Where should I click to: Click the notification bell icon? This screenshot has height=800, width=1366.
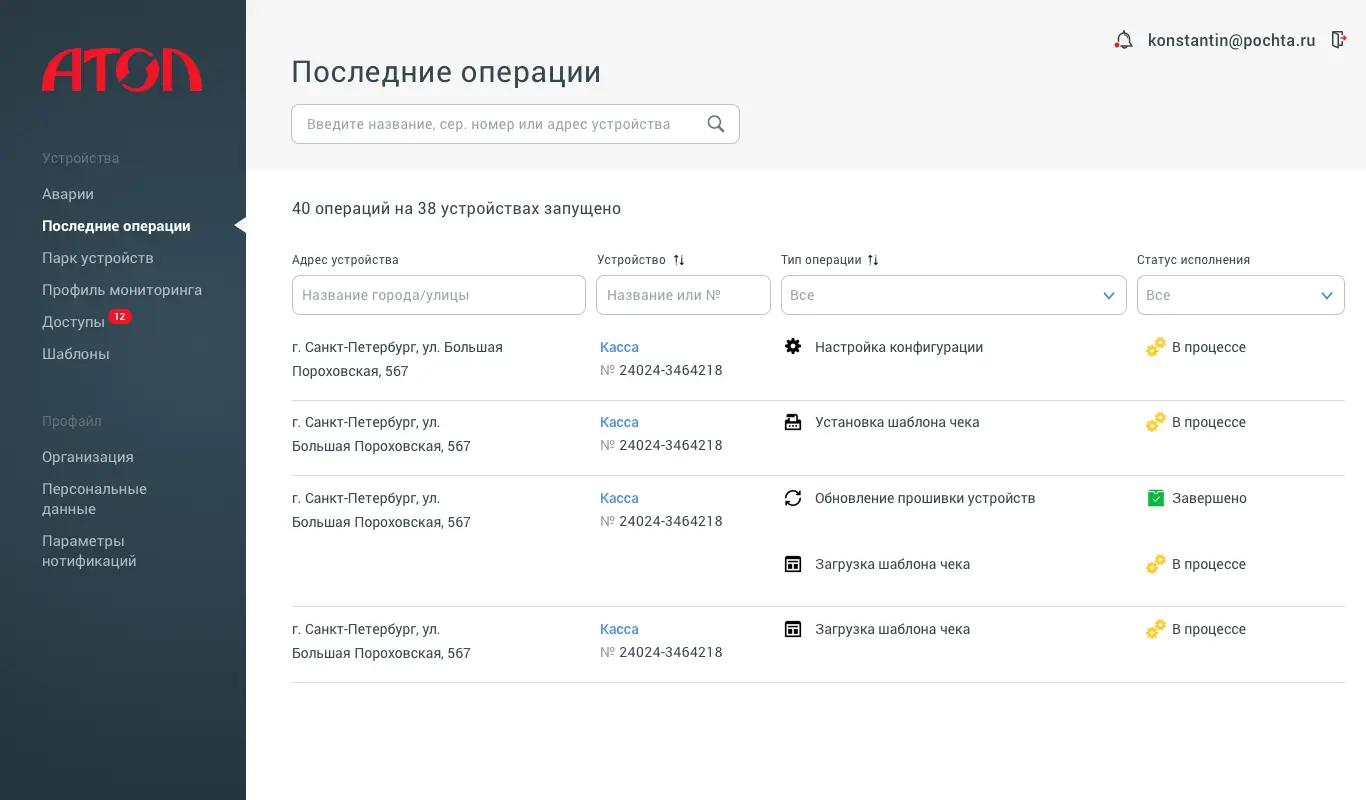click(x=1124, y=40)
